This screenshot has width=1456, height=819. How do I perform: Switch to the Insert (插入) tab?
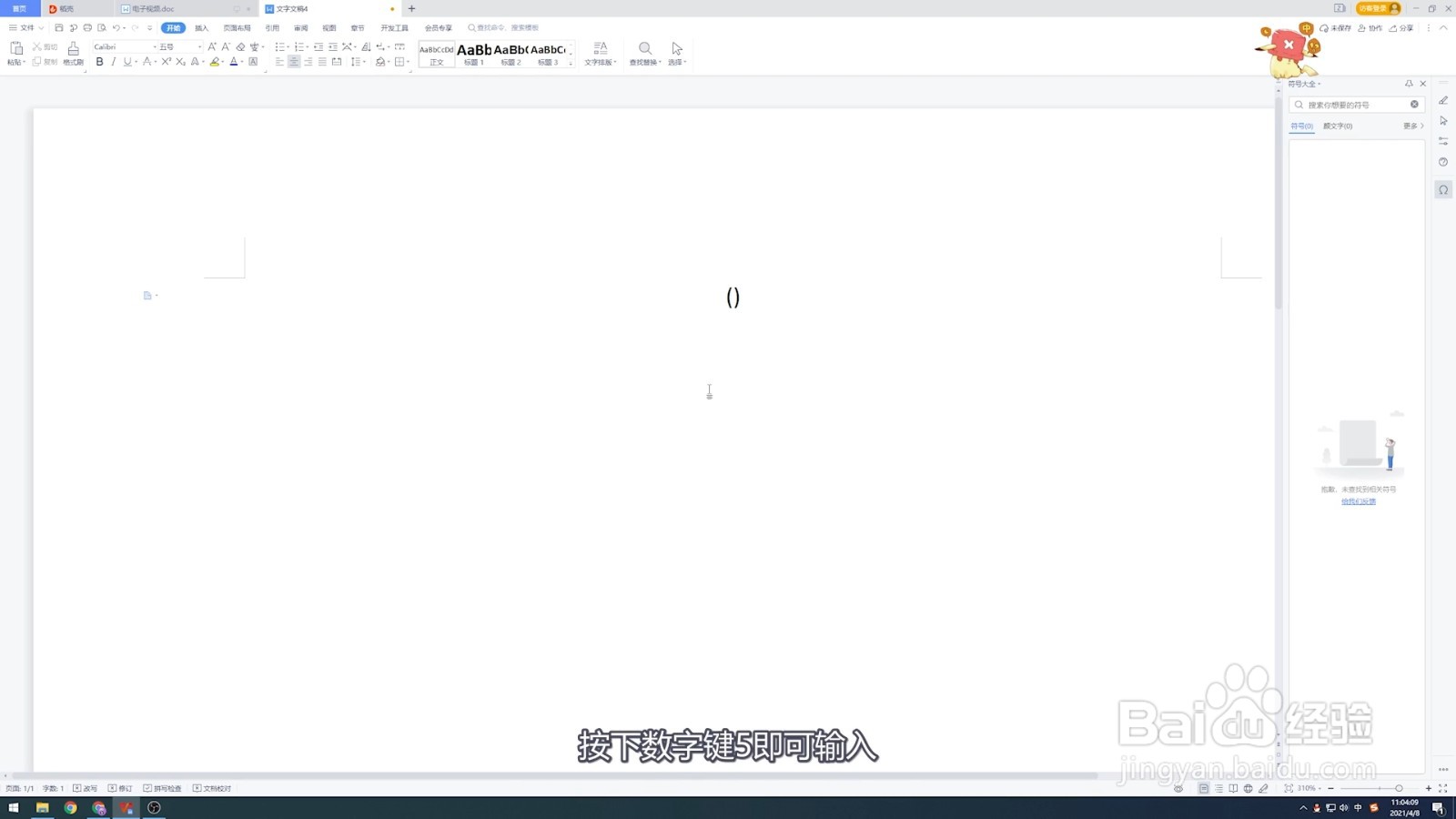[201, 28]
